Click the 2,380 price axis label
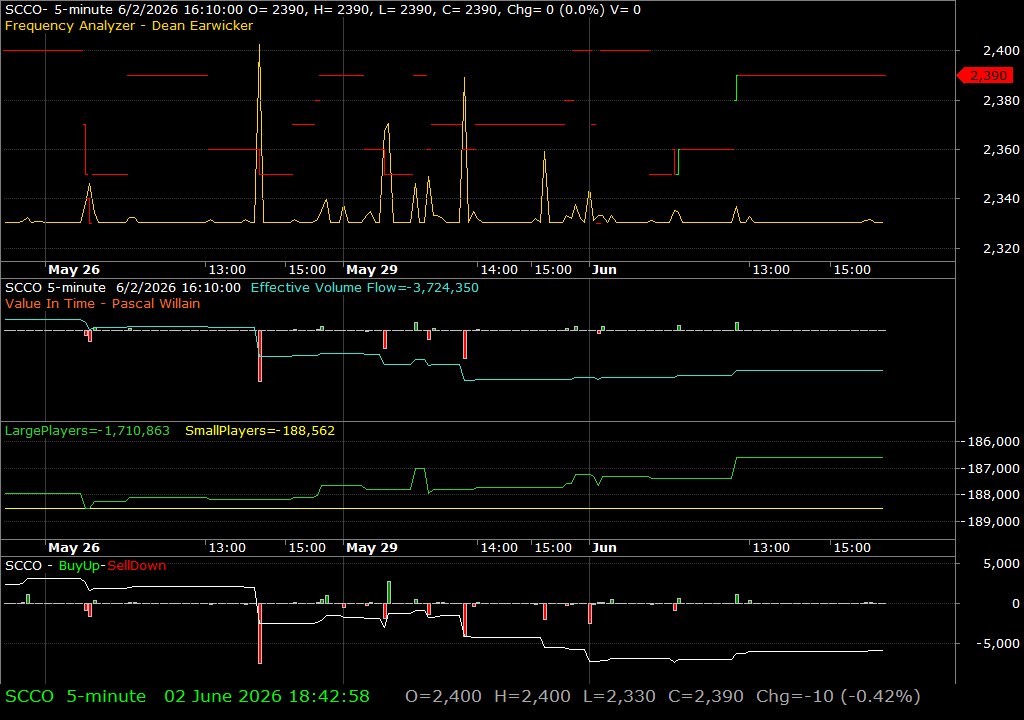 (1000, 101)
